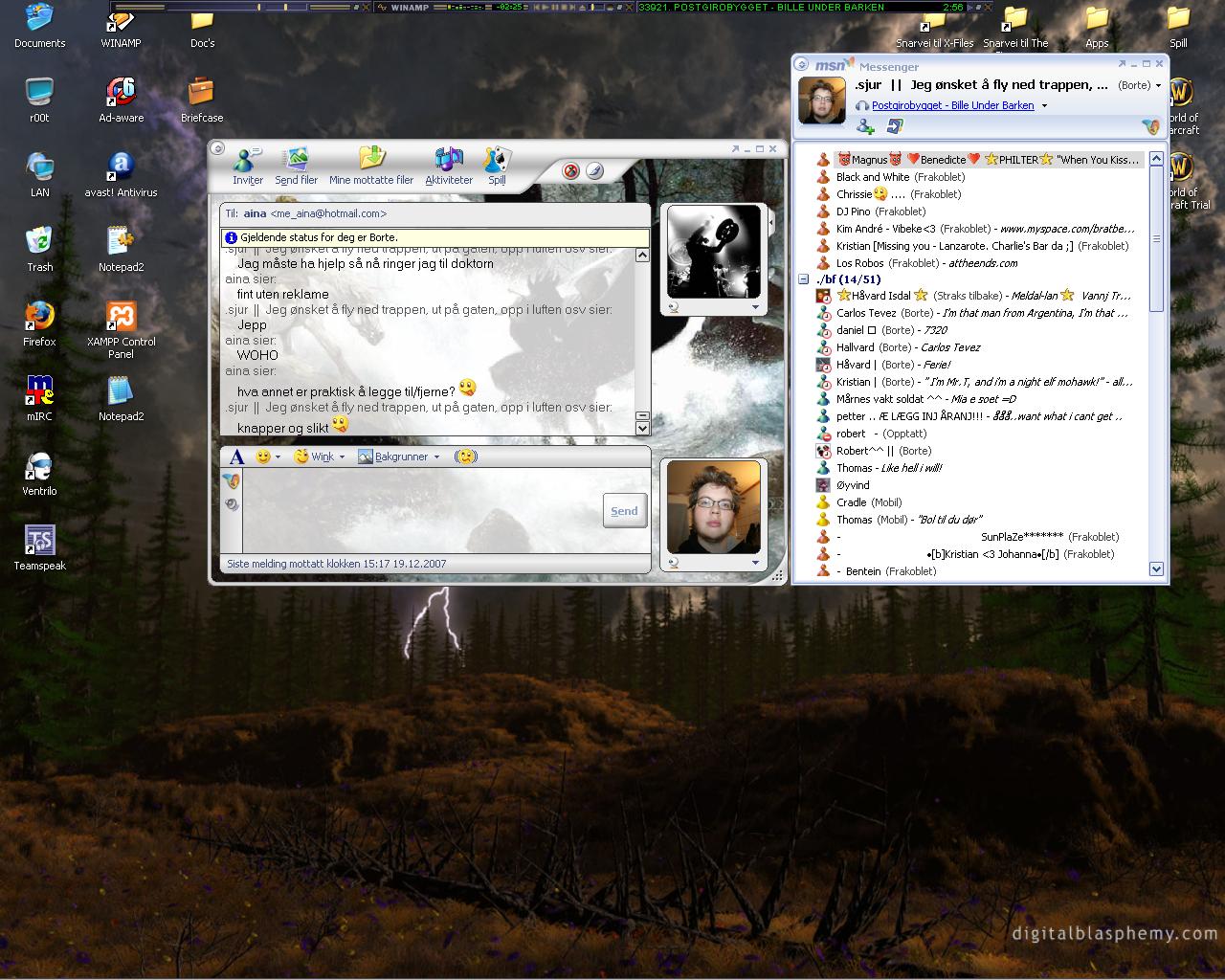Image resolution: width=1225 pixels, height=980 pixels.
Task: Click the butterfly tab beside message input
Action: pyautogui.click(x=231, y=480)
